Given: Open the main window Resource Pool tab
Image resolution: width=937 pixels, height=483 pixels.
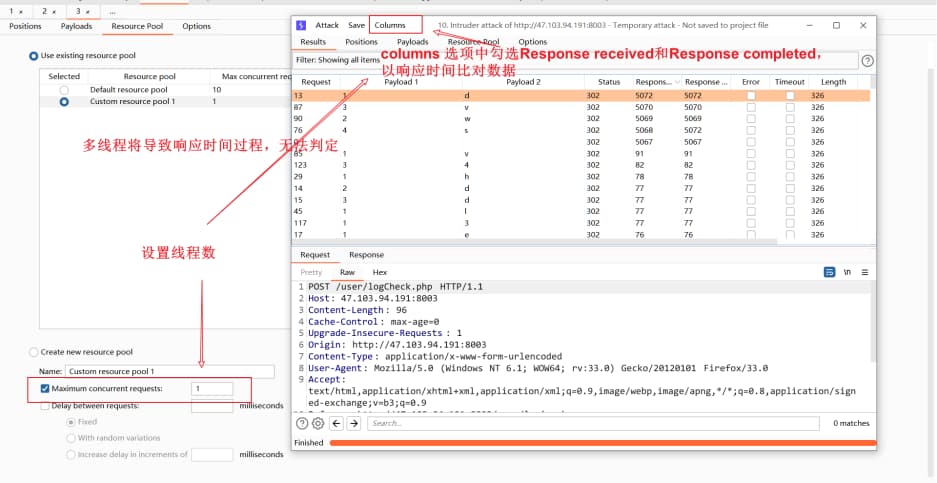Looking at the screenshot, I should tap(137, 26).
